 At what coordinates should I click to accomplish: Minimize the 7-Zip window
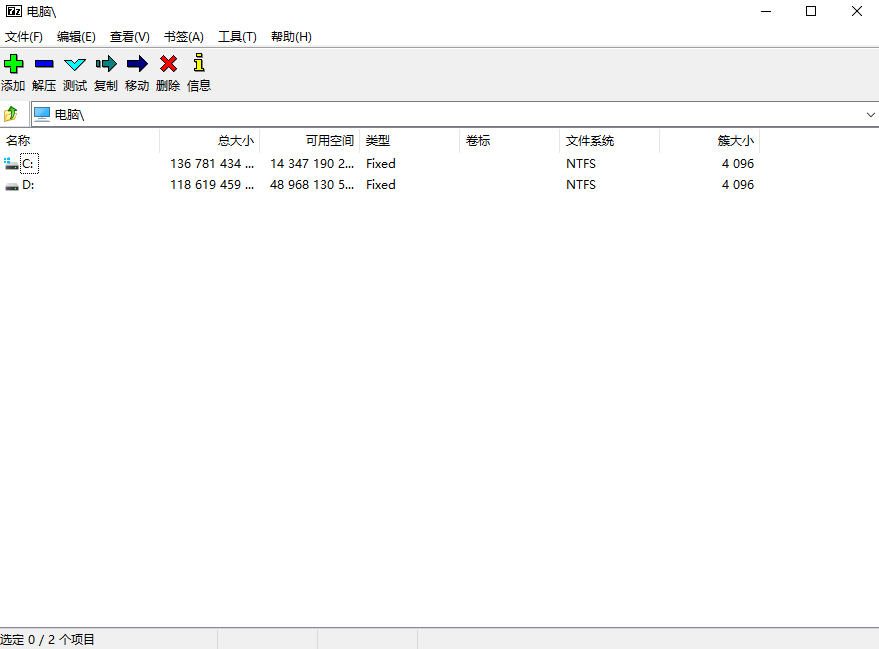click(x=766, y=11)
